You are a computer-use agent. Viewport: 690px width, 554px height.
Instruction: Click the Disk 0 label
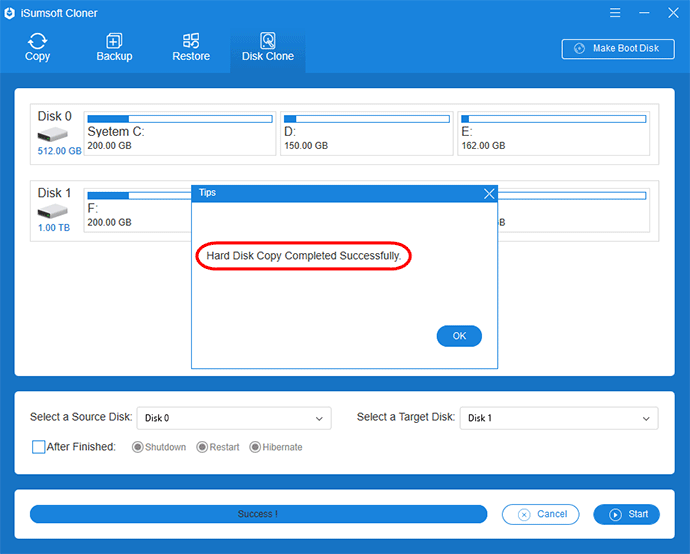55,116
